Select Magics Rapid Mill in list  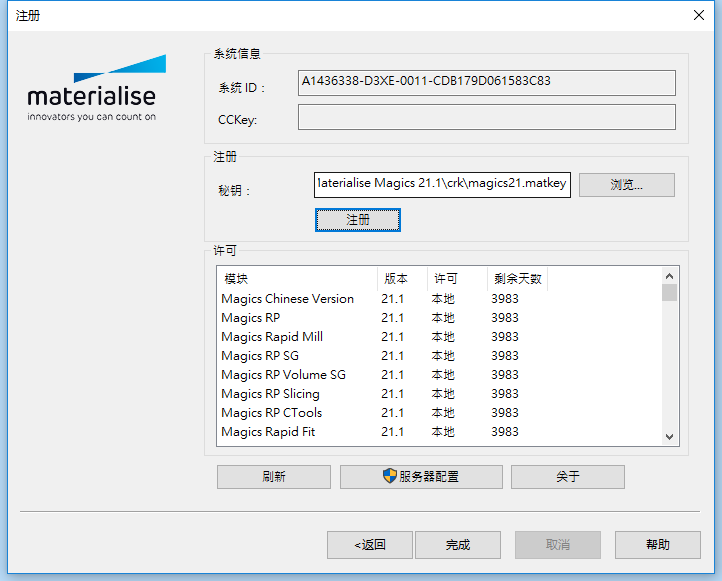tap(272, 337)
